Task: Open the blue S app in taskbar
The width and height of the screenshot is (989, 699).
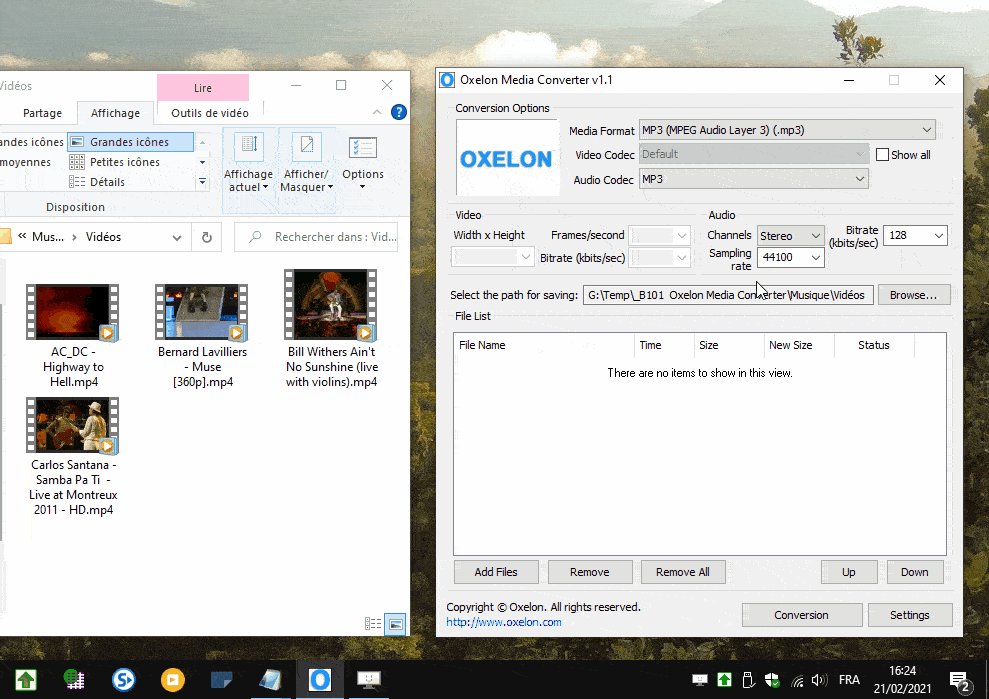Action: pos(124,679)
